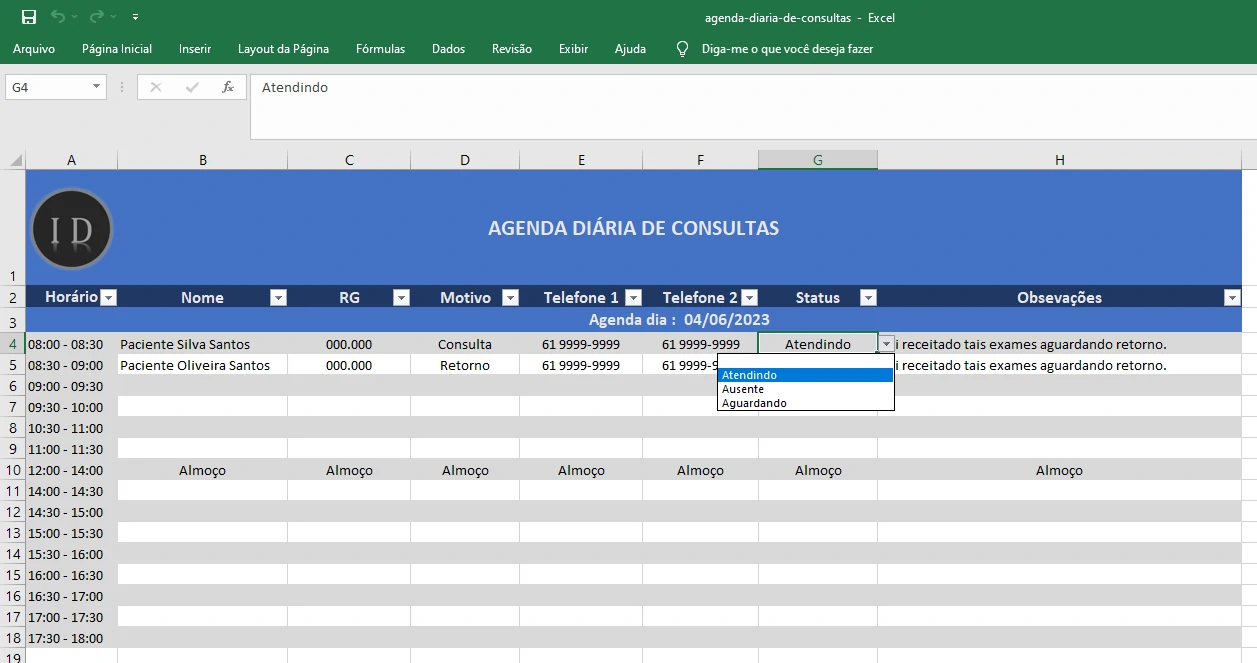Open Insert Function with the fx icon
This screenshot has height=663, width=1257.
point(229,87)
